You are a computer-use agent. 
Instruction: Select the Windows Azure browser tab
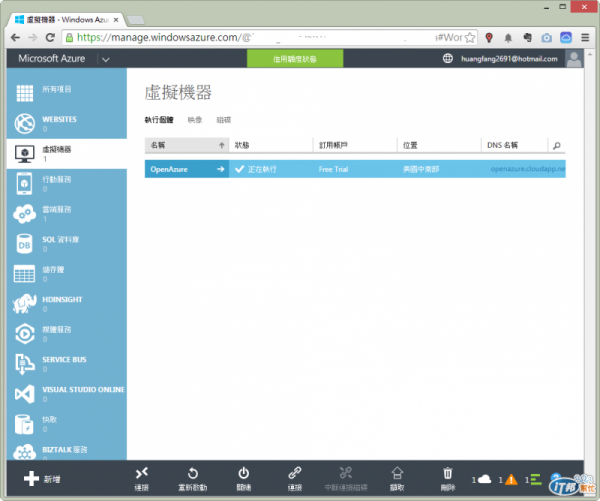[x=67, y=20]
